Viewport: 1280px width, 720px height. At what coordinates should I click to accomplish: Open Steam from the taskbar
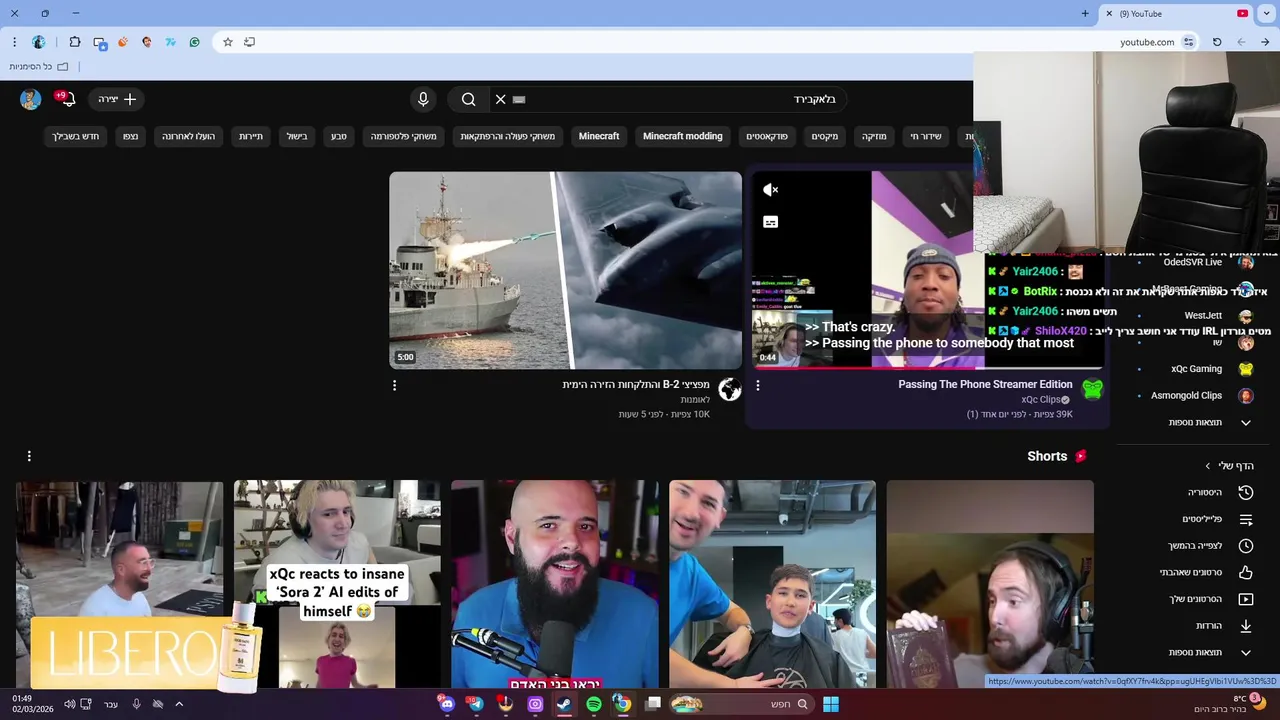click(x=564, y=704)
